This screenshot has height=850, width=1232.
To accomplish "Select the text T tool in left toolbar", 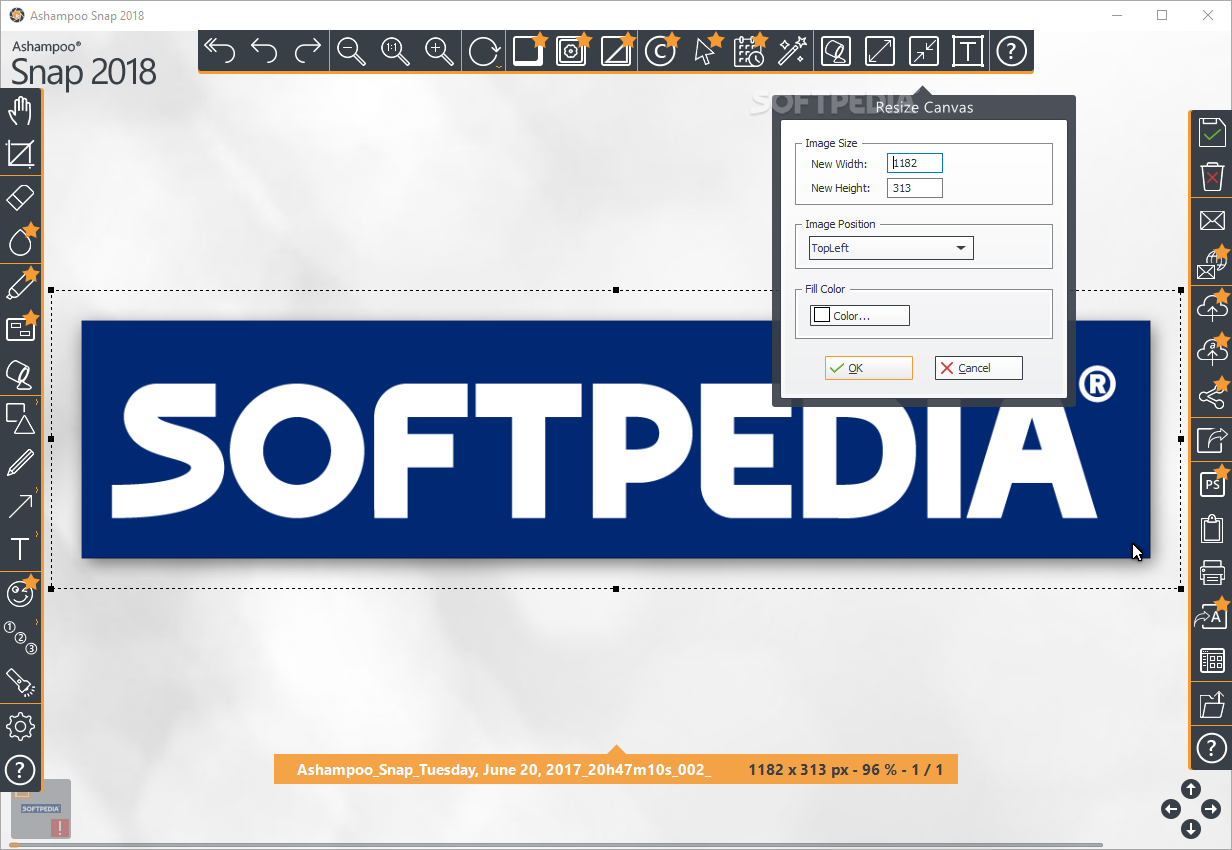I will coord(20,548).
